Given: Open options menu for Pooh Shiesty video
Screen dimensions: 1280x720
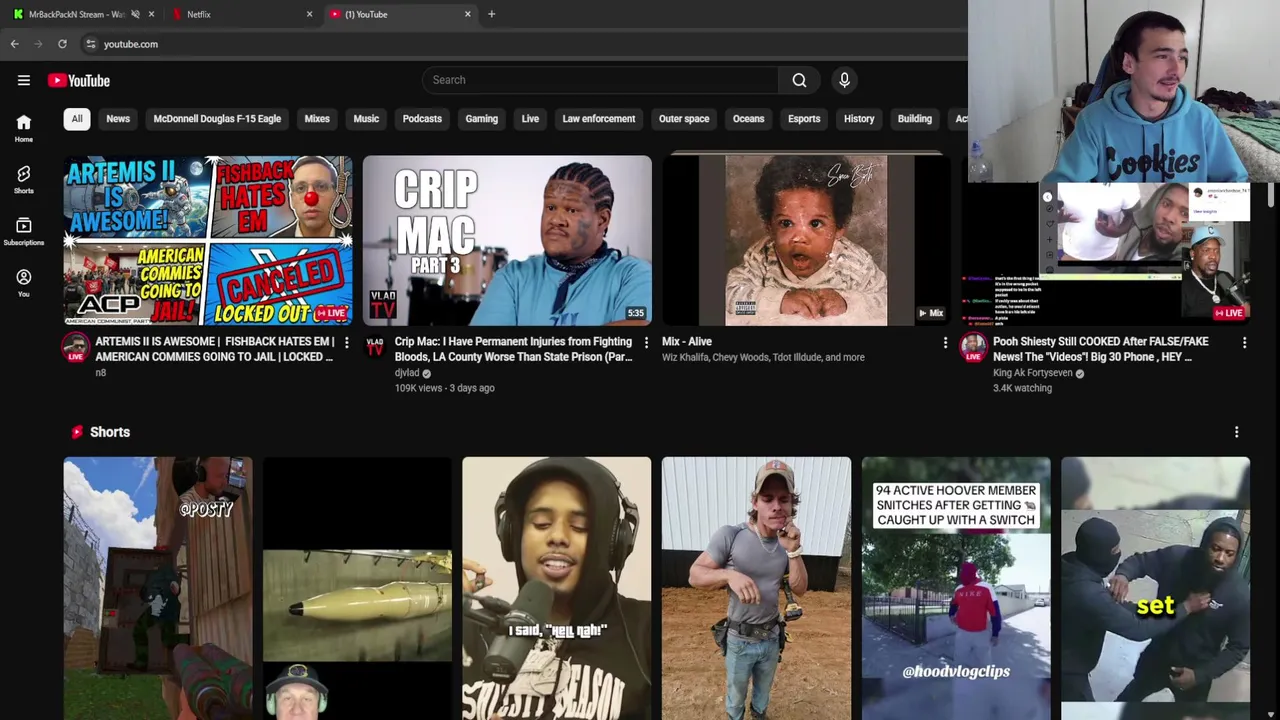Looking at the screenshot, I should click(1244, 343).
